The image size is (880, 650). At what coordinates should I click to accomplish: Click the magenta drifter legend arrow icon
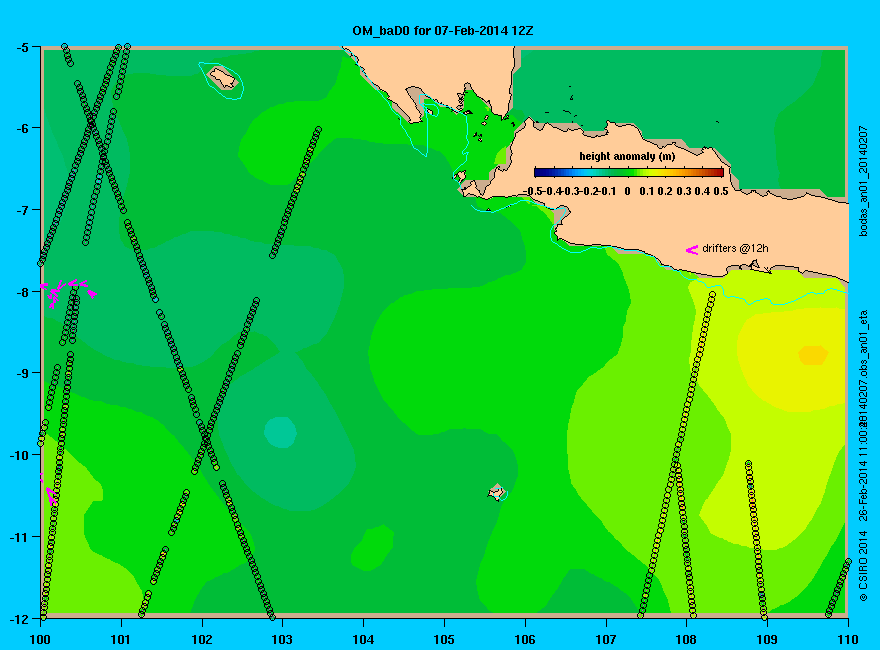[x=692, y=250]
